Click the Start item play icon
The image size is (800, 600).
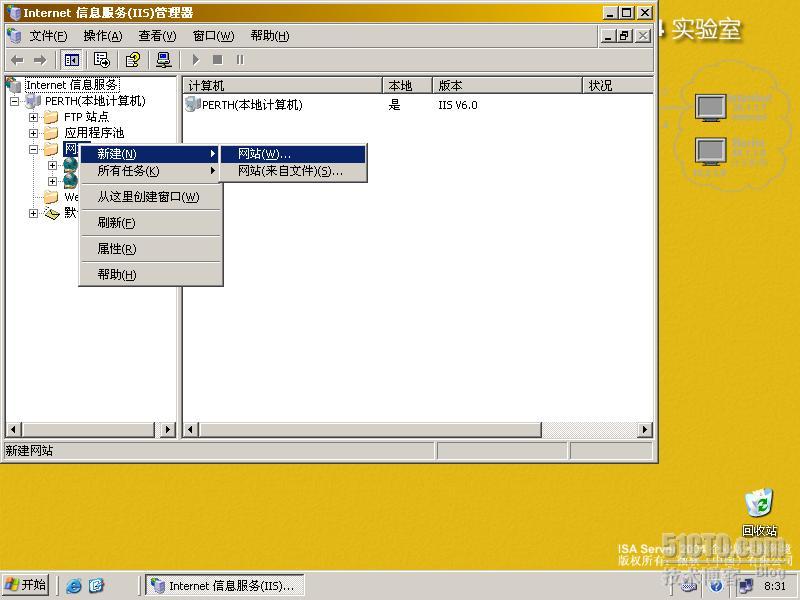[x=195, y=60]
